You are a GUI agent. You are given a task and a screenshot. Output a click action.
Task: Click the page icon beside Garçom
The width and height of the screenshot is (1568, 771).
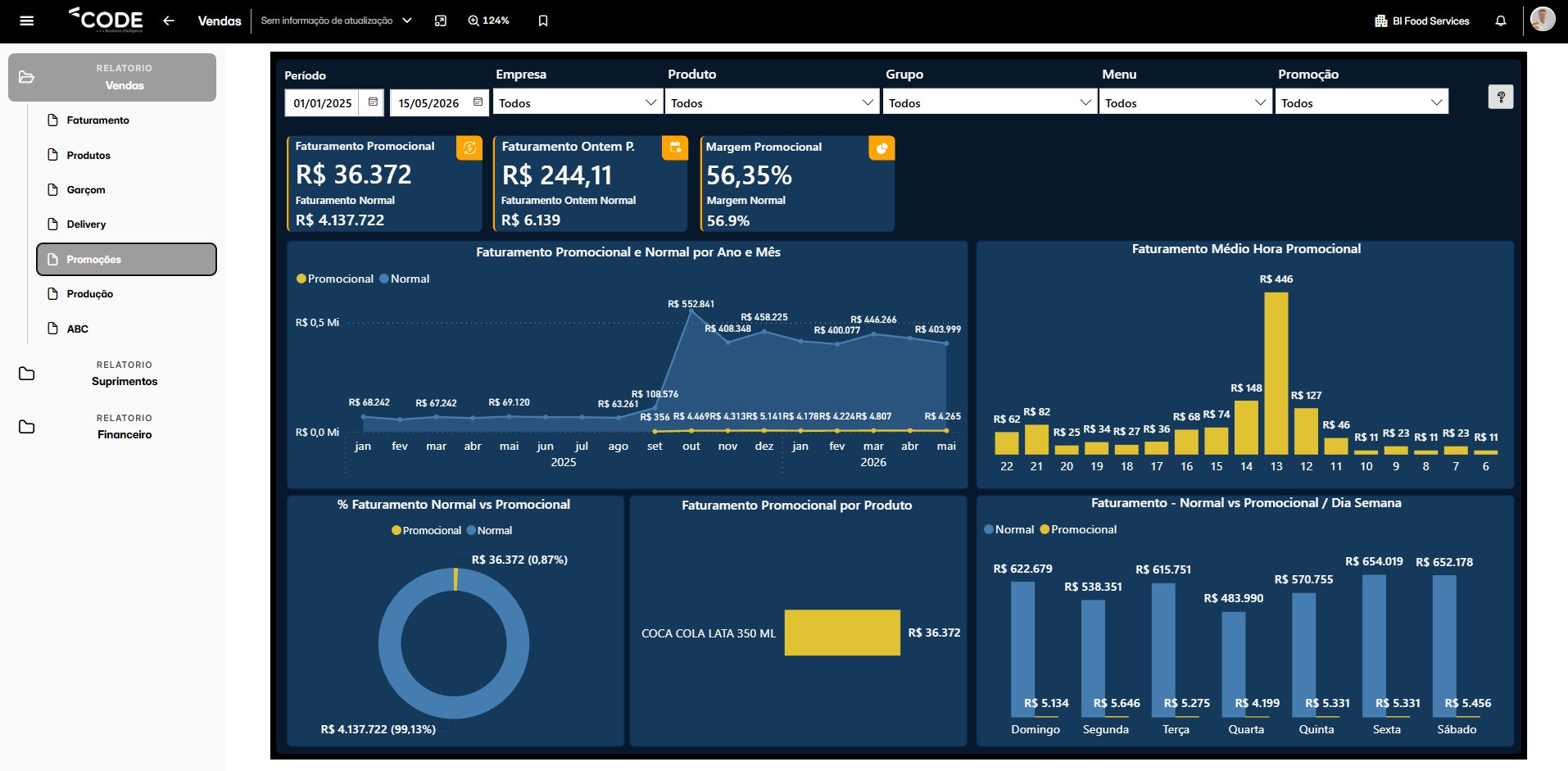coord(52,189)
